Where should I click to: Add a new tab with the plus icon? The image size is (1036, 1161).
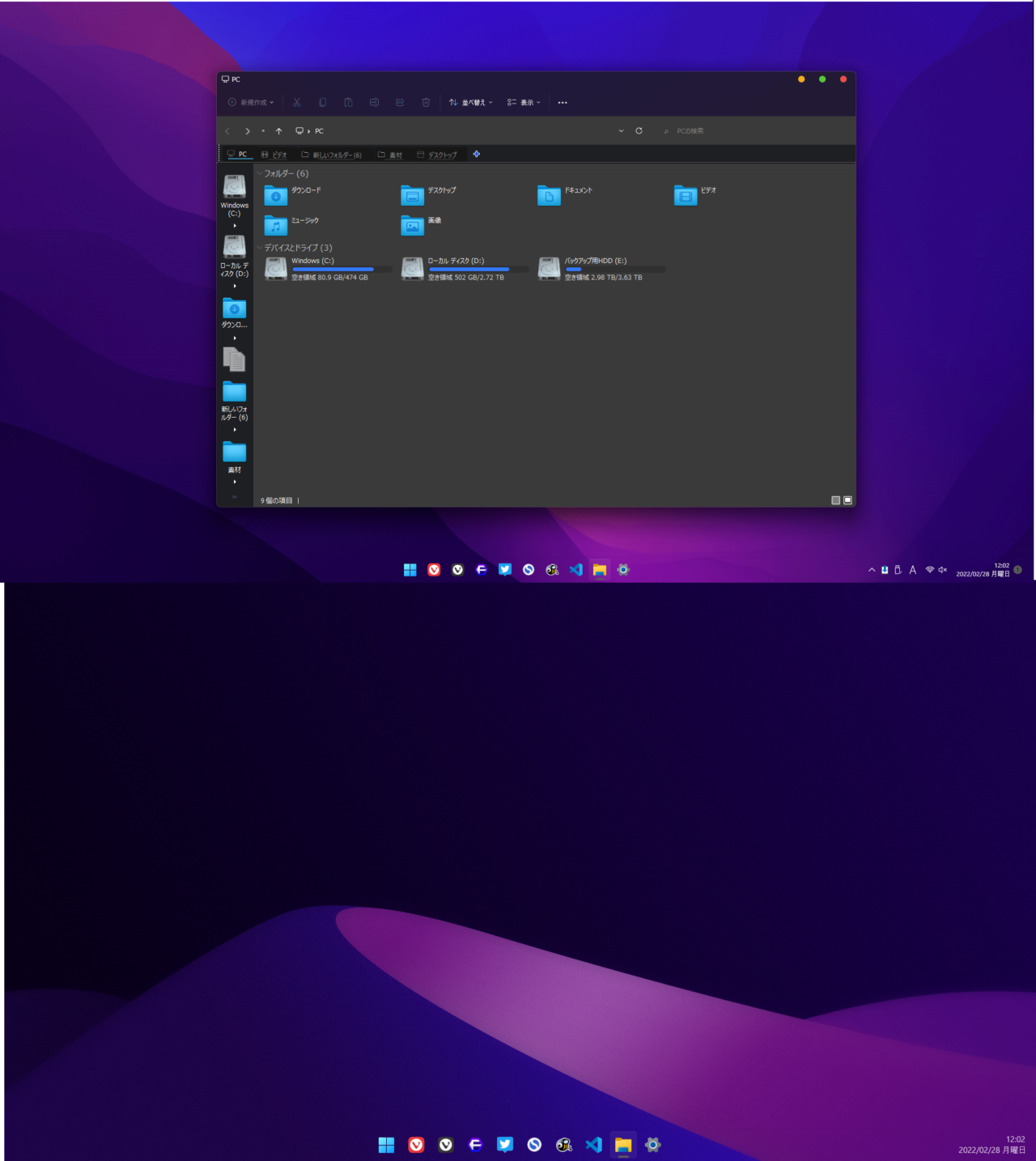click(477, 154)
